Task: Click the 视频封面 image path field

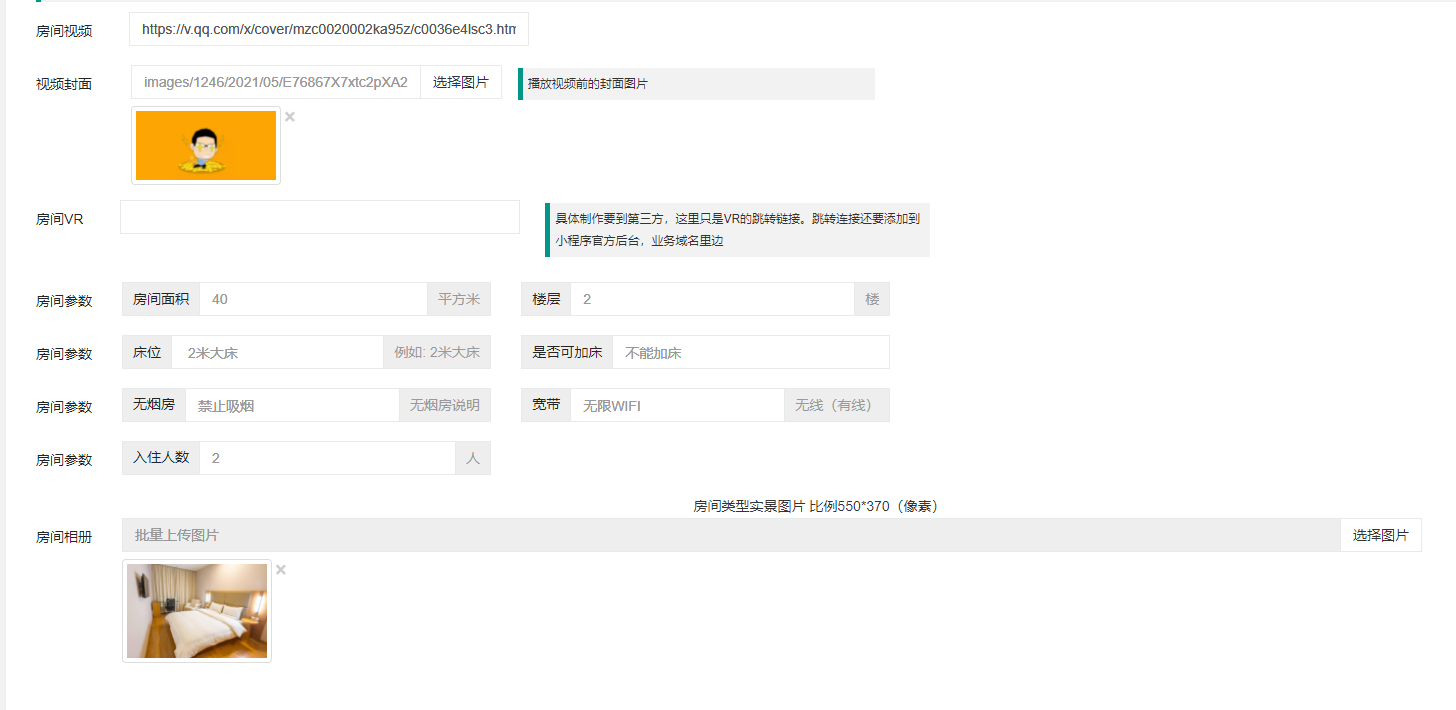Action: (x=276, y=83)
